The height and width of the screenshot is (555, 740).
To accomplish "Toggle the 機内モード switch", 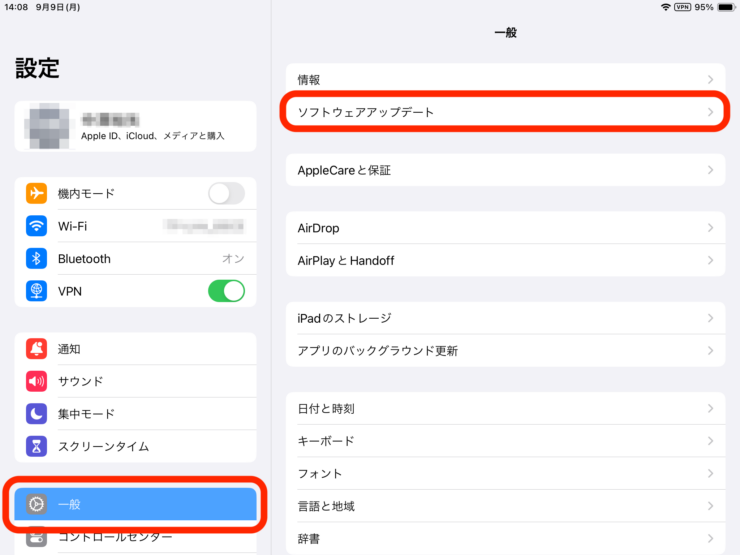I will (x=227, y=193).
